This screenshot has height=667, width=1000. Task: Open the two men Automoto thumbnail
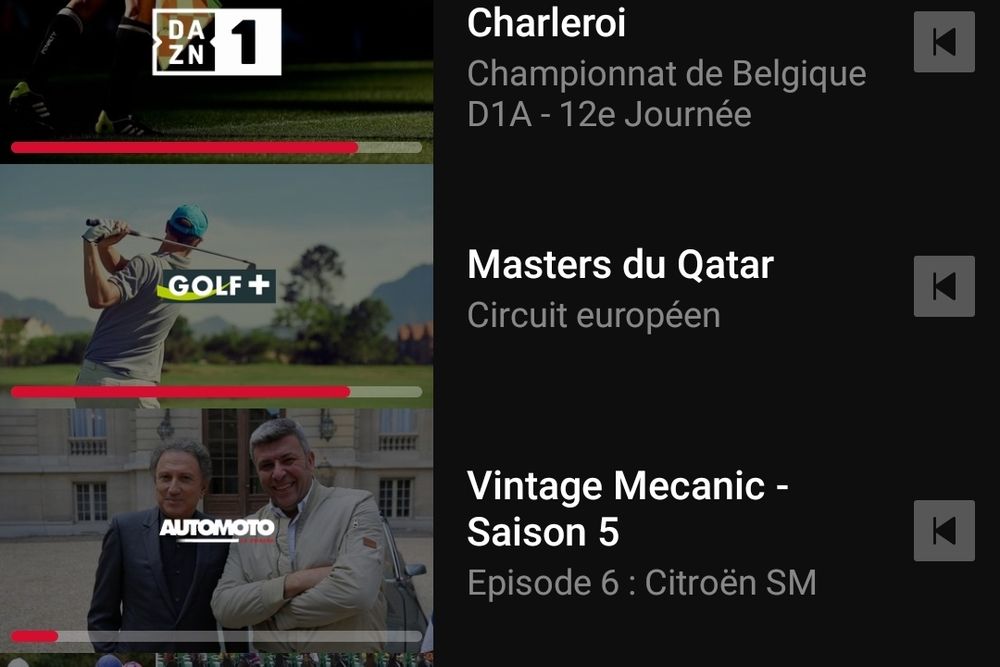click(x=217, y=531)
